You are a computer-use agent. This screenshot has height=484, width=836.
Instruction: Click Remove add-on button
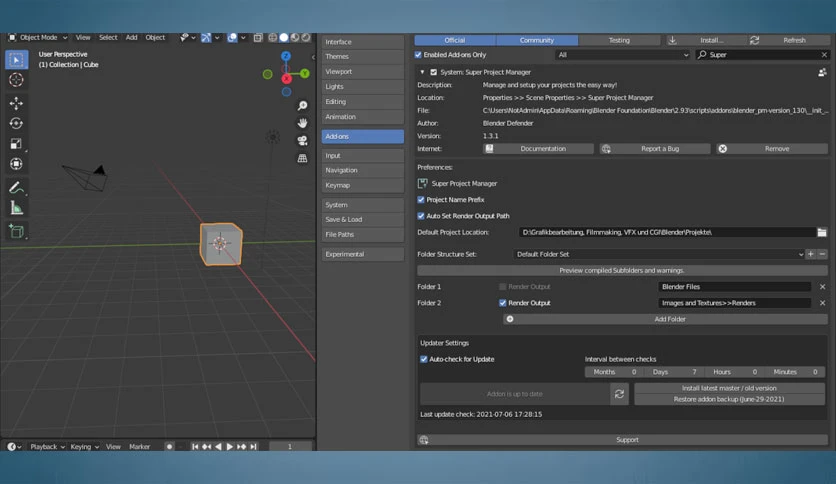click(x=772, y=149)
